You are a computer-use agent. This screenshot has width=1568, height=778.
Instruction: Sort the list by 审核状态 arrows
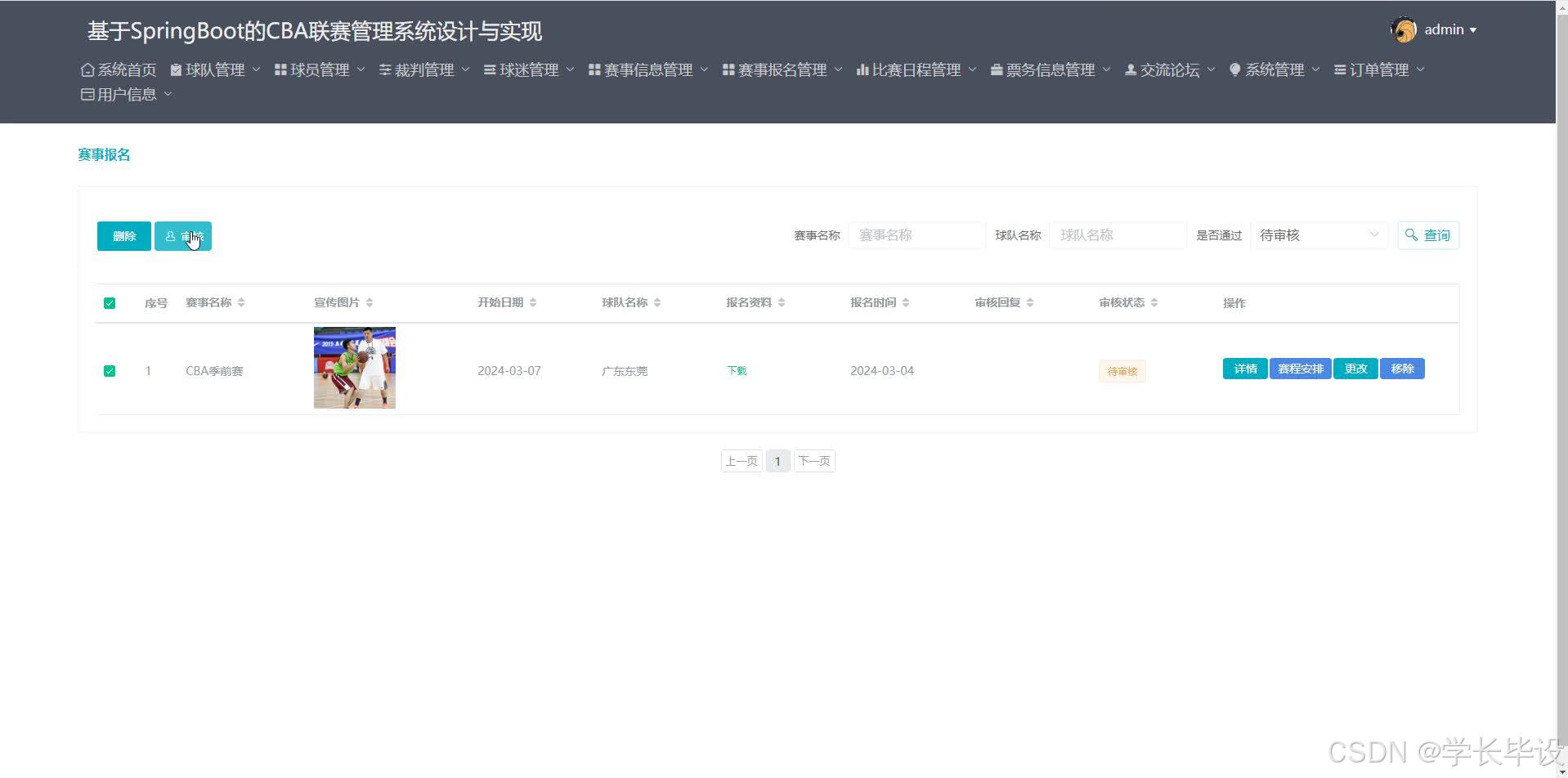[x=1154, y=303]
